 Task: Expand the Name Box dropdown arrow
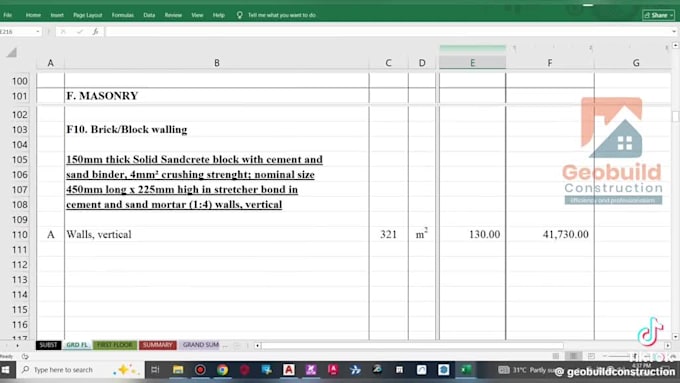[x=38, y=32]
